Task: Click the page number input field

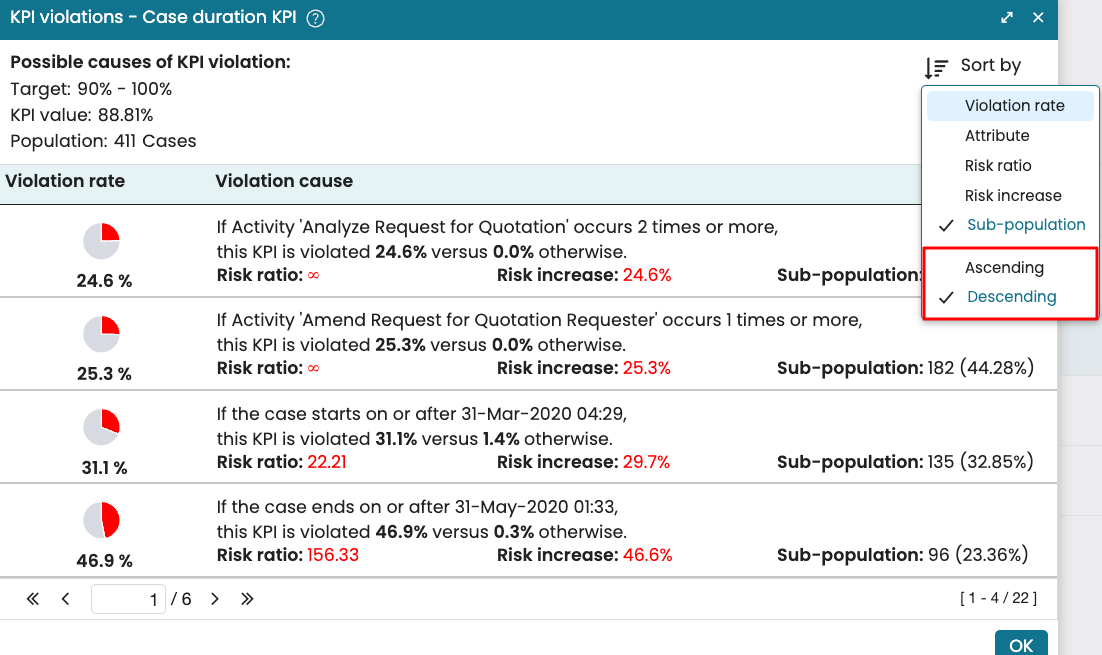Action: click(x=128, y=600)
